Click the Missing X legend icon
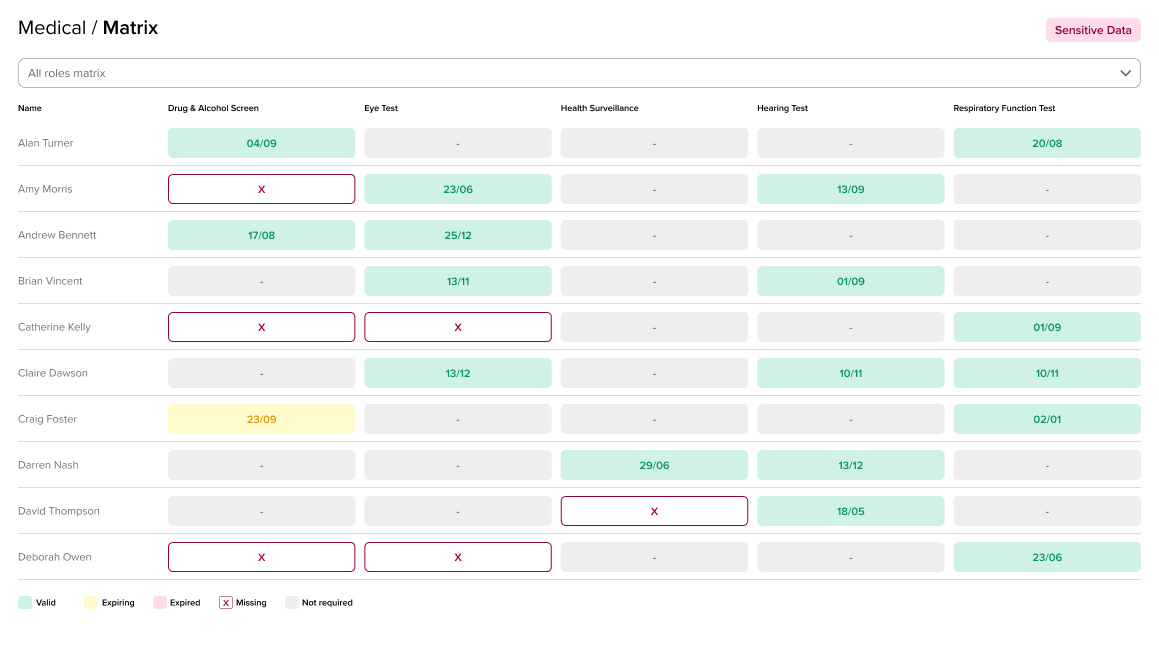Viewport: 1159px width, 650px height. [x=226, y=603]
